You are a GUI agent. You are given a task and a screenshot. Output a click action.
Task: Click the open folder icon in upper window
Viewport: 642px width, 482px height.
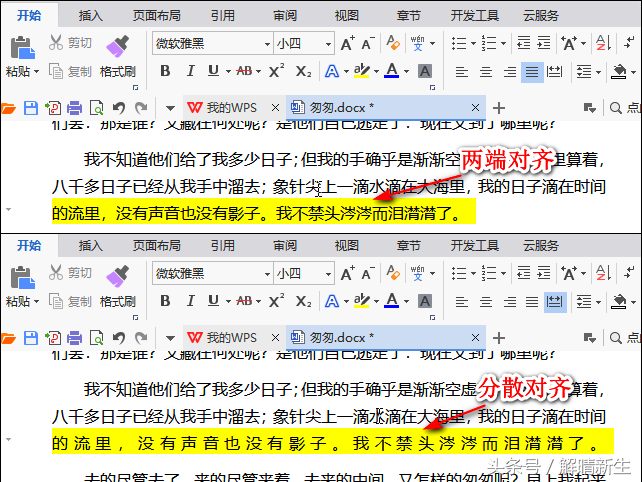coord(9,108)
